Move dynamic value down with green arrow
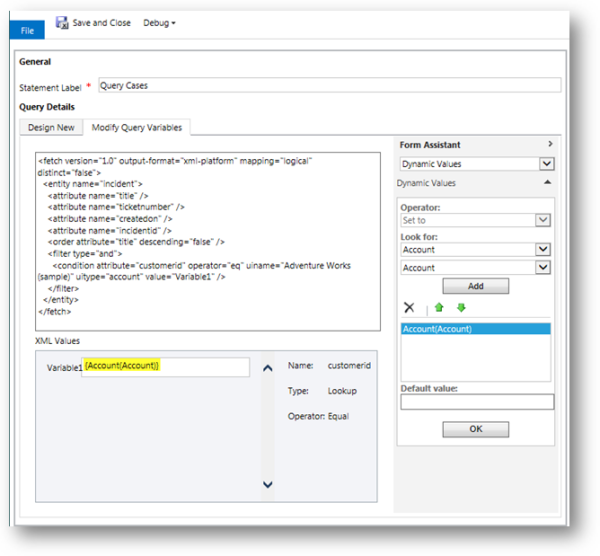Screen dimensions: 600x556 [x=461, y=307]
